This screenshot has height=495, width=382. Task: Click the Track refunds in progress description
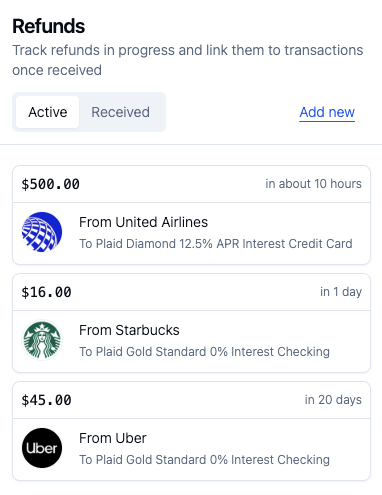(188, 60)
